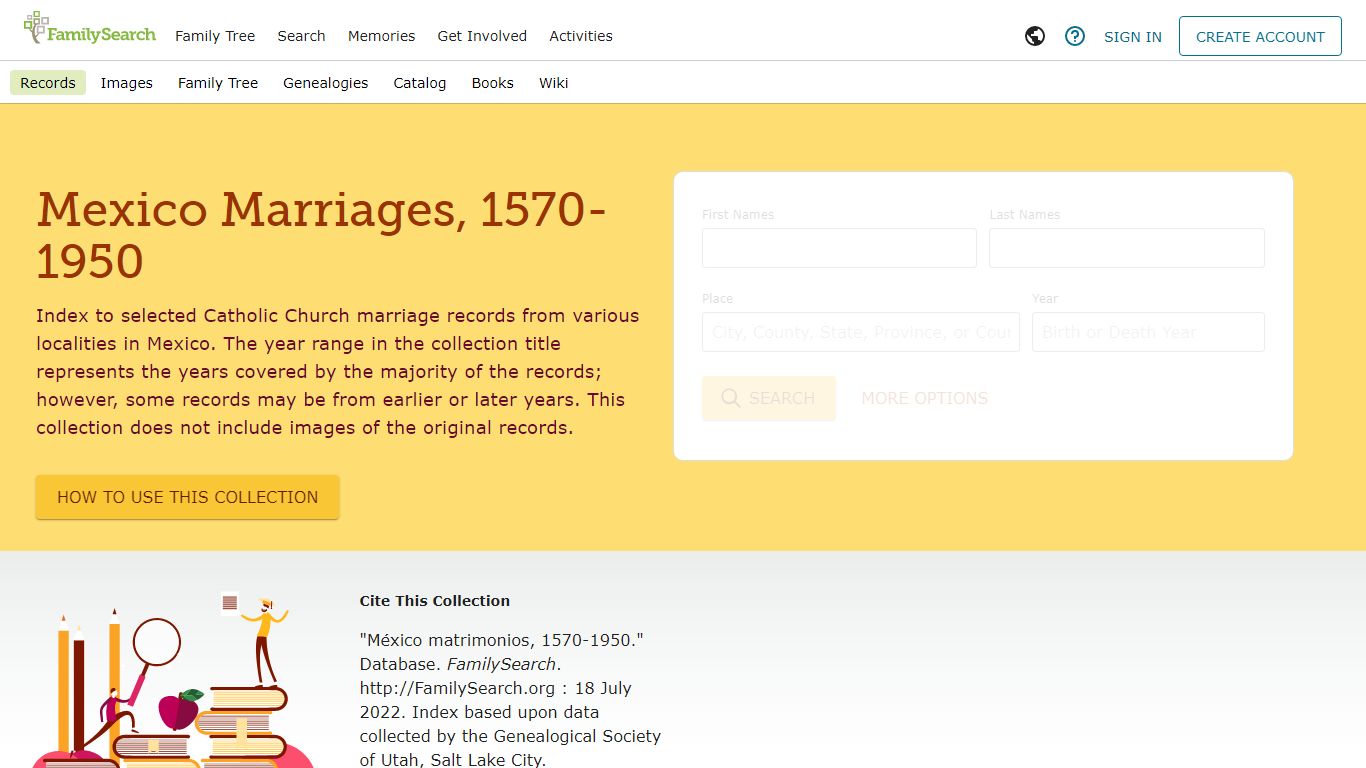Click HOW TO USE THIS COLLECTION
The height and width of the screenshot is (768, 1366).
click(187, 497)
